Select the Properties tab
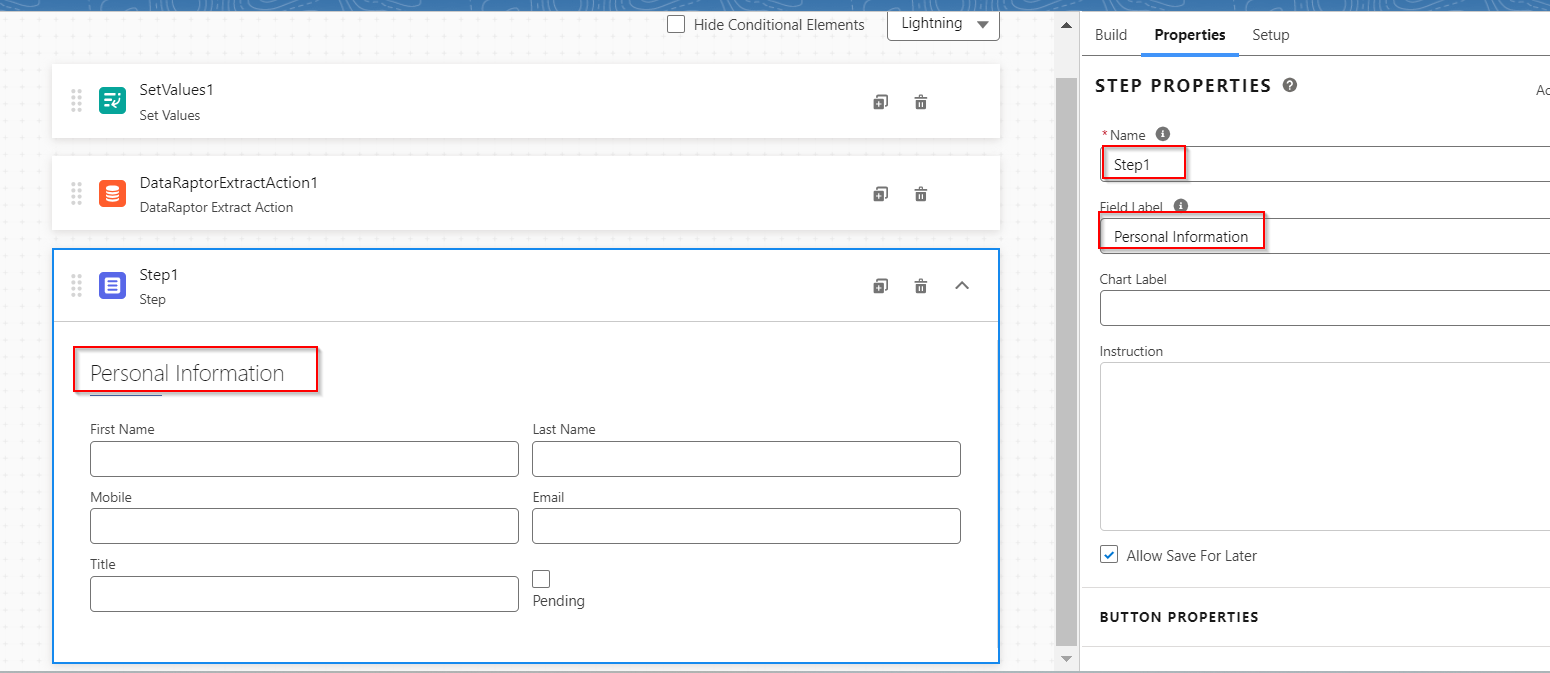This screenshot has height=673, width=1550. pyautogui.click(x=1189, y=34)
